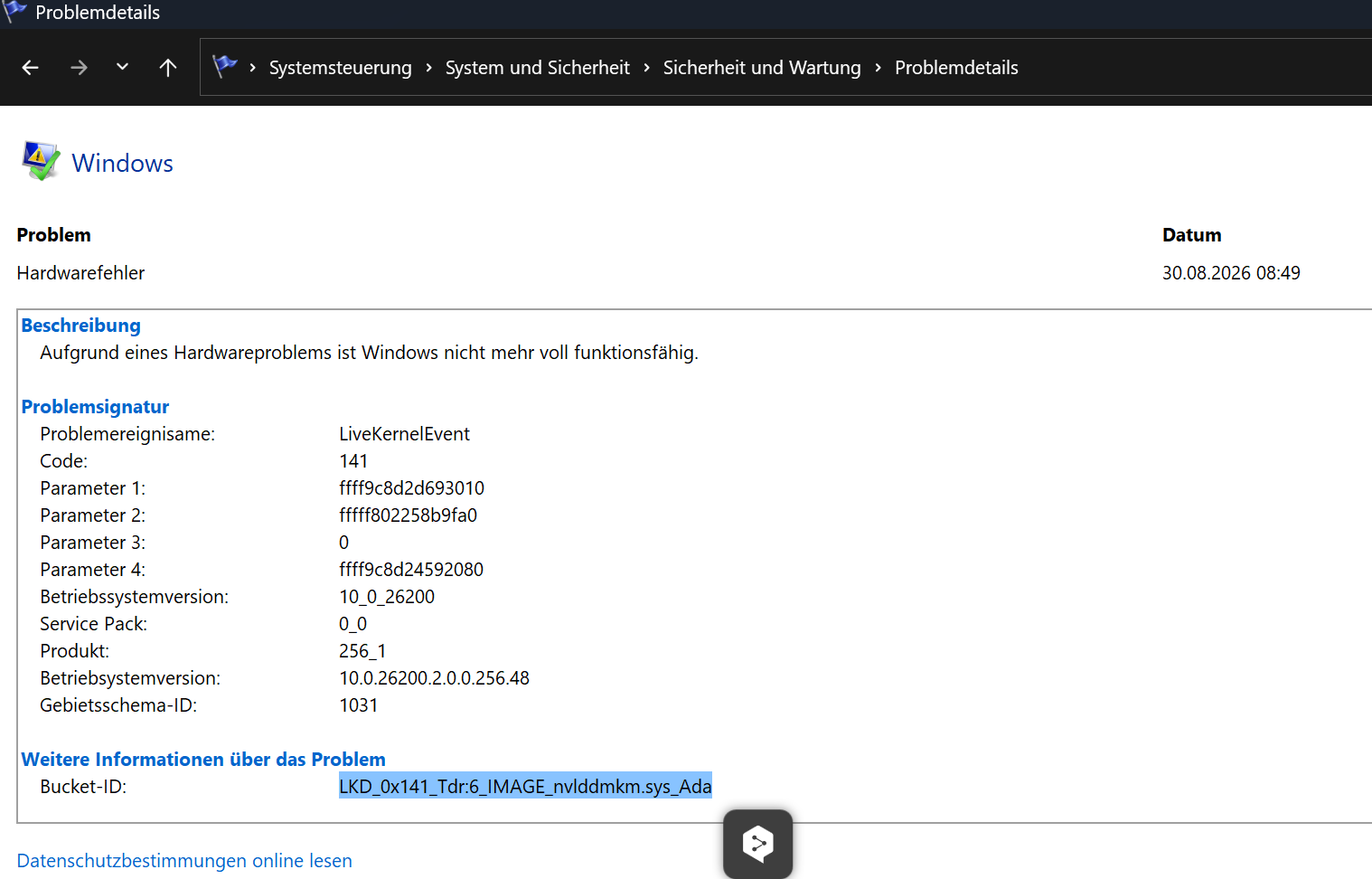The width and height of the screenshot is (1372, 879).
Task: Click the Beschreibung section heading
Action: 81,326
